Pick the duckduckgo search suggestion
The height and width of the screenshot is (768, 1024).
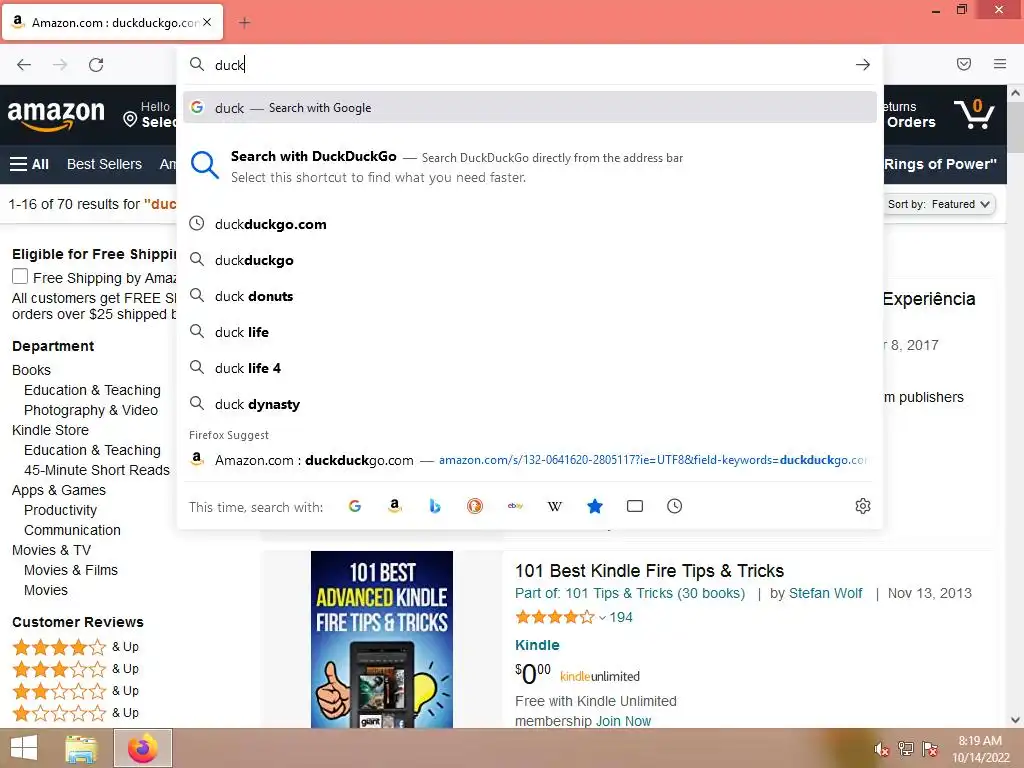click(530, 260)
